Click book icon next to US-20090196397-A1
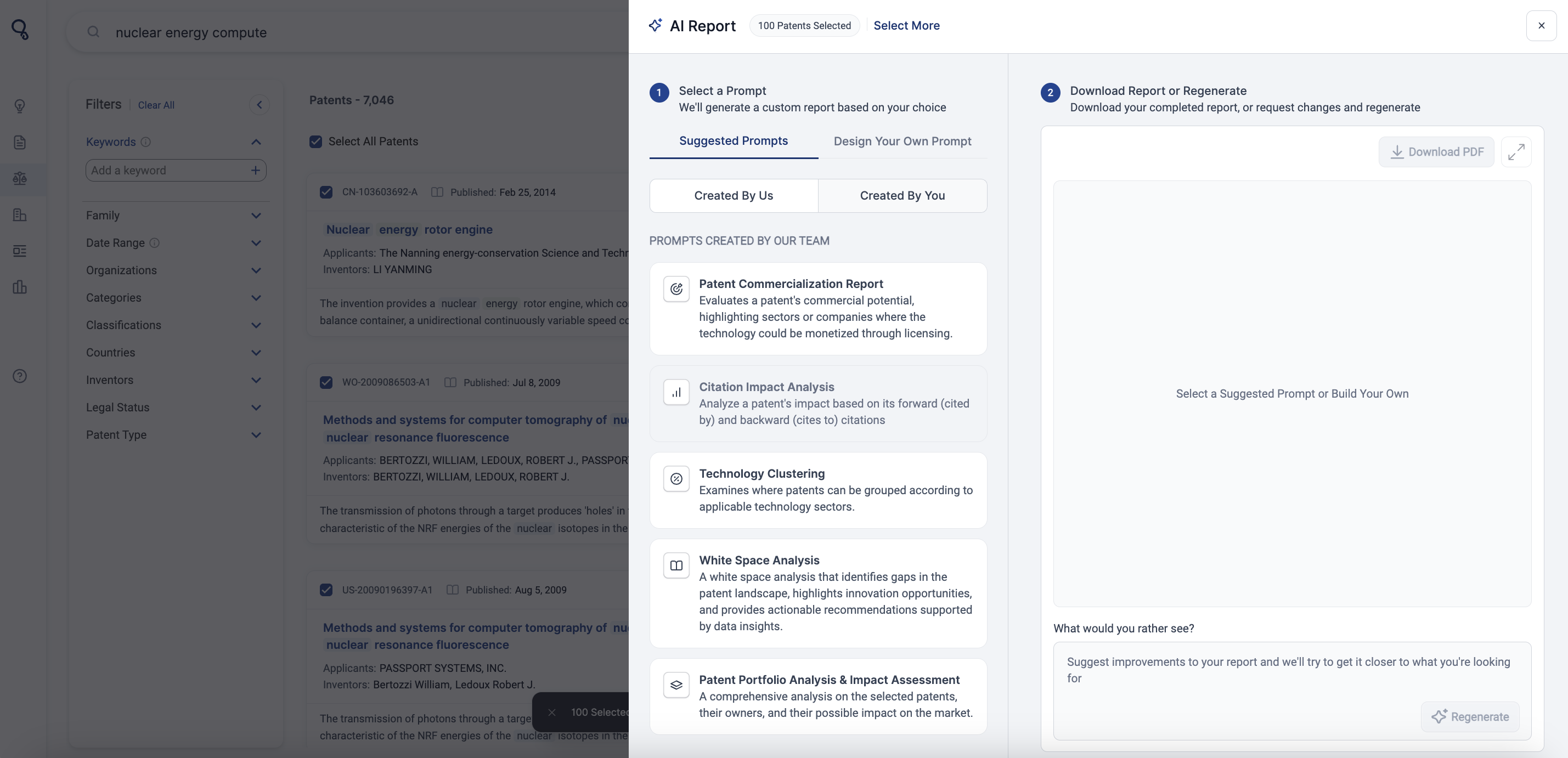 [x=452, y=590]
